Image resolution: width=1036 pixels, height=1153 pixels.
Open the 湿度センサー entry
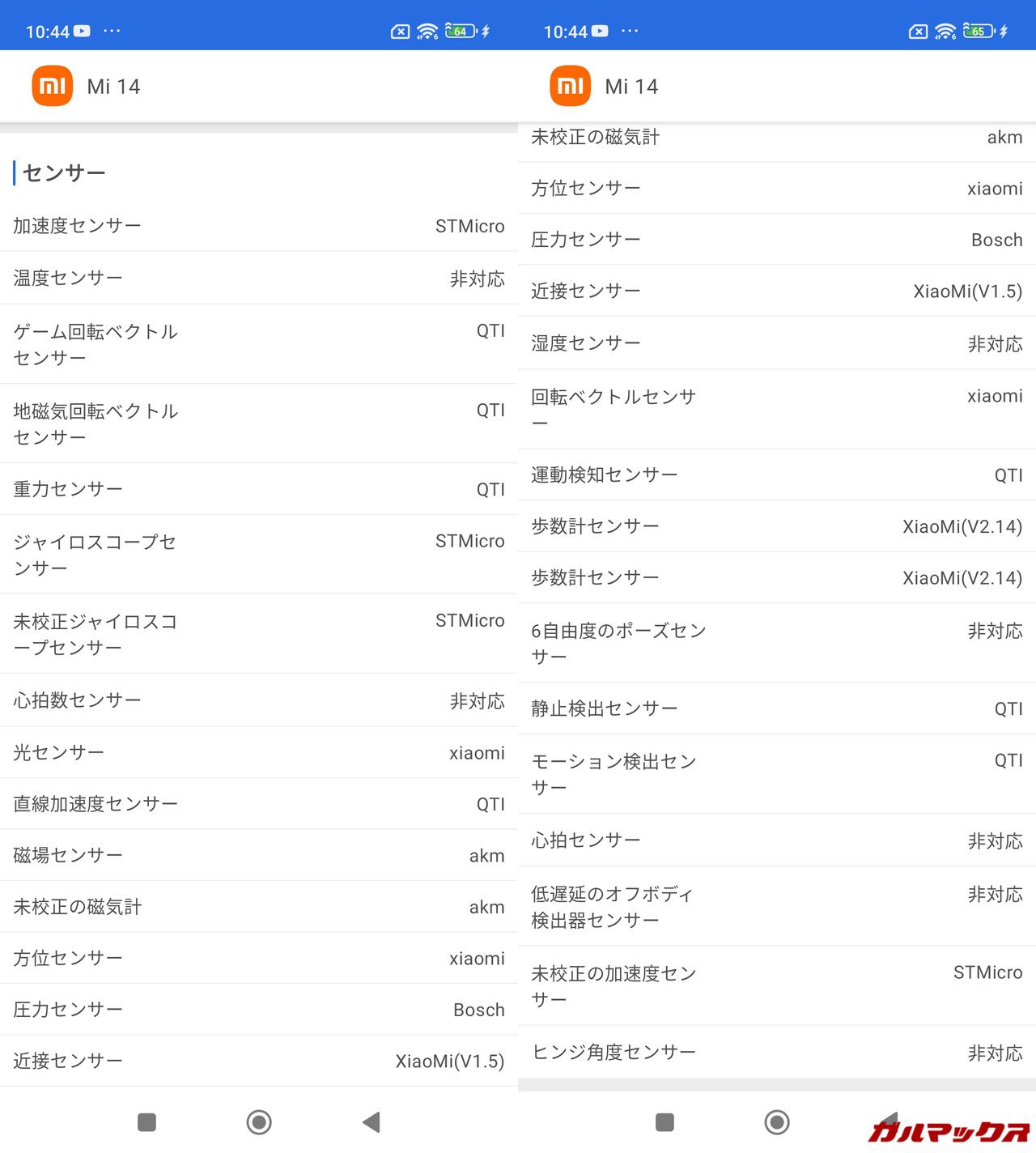pyautogui.click(x=777, y=343)
